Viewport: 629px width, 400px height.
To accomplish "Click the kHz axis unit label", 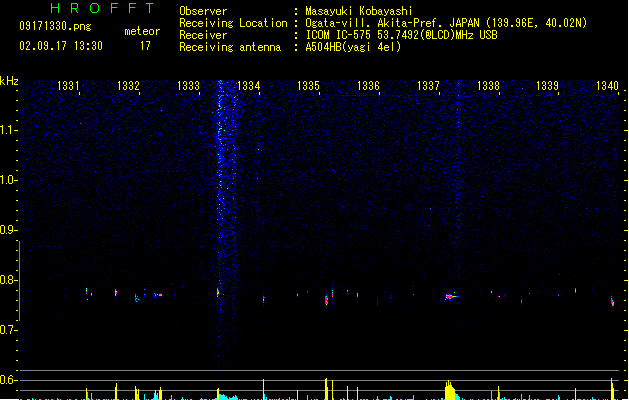I will tap(9, 81).
